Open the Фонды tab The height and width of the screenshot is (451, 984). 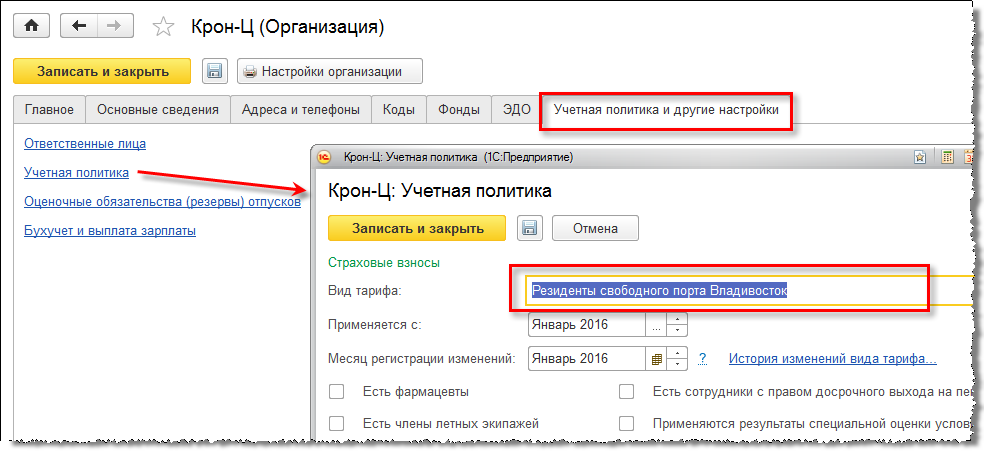(x=459, y=110)
